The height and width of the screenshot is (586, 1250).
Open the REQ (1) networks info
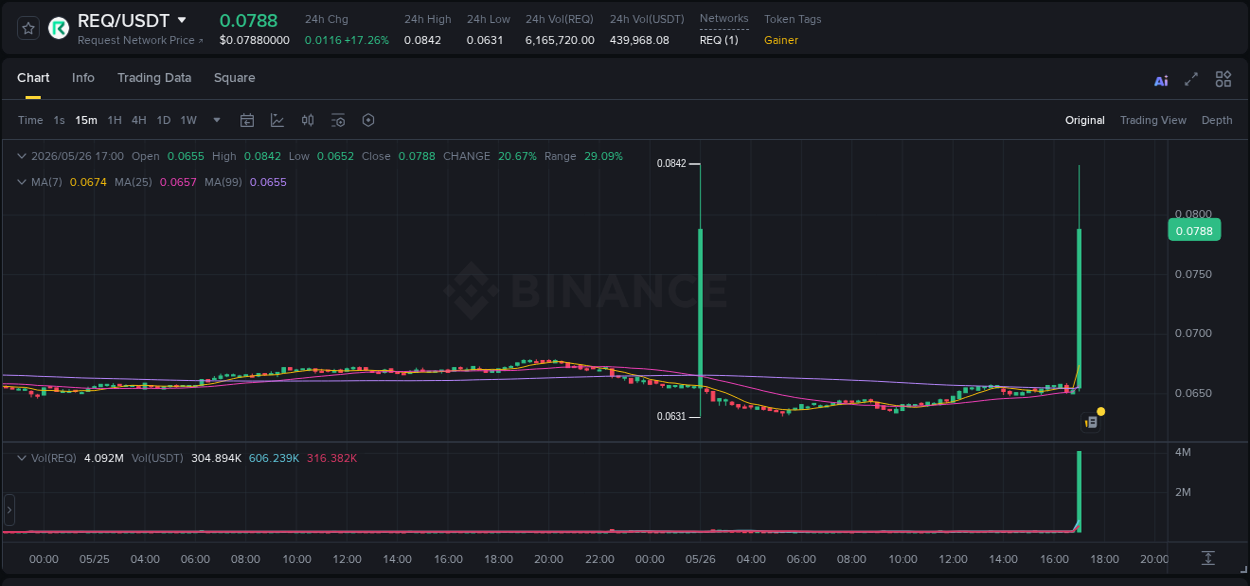pyautogui.click(x=719, y=40)
